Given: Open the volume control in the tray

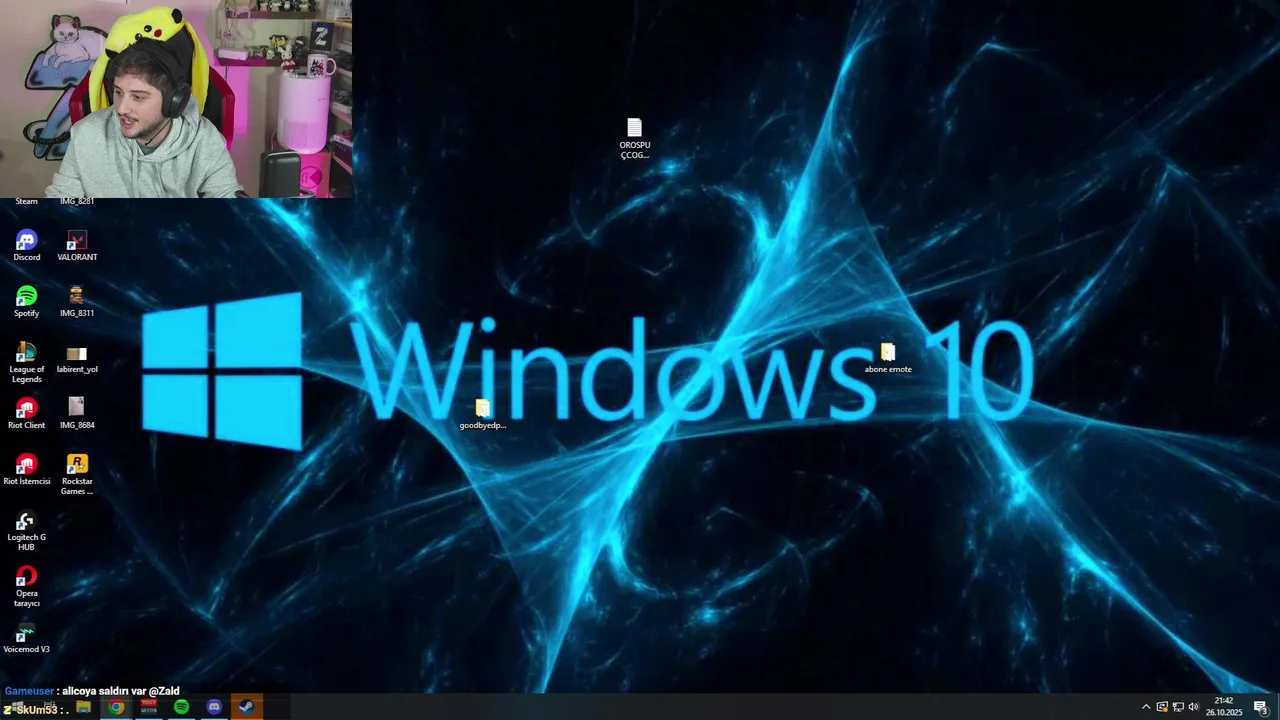Looking at the screenshot, I should (1194, 707).
